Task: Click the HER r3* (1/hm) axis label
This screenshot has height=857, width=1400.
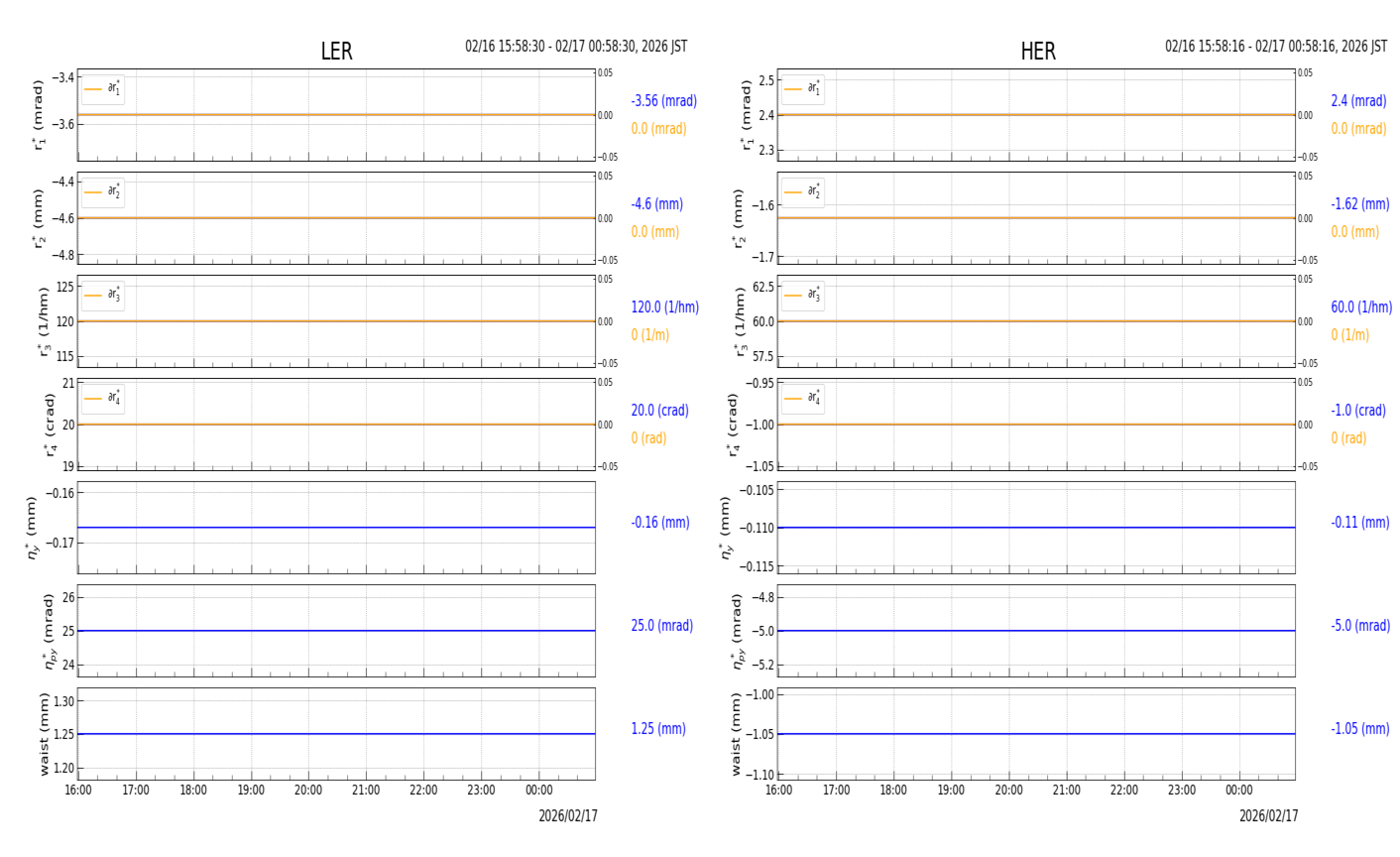Action: 740,321
